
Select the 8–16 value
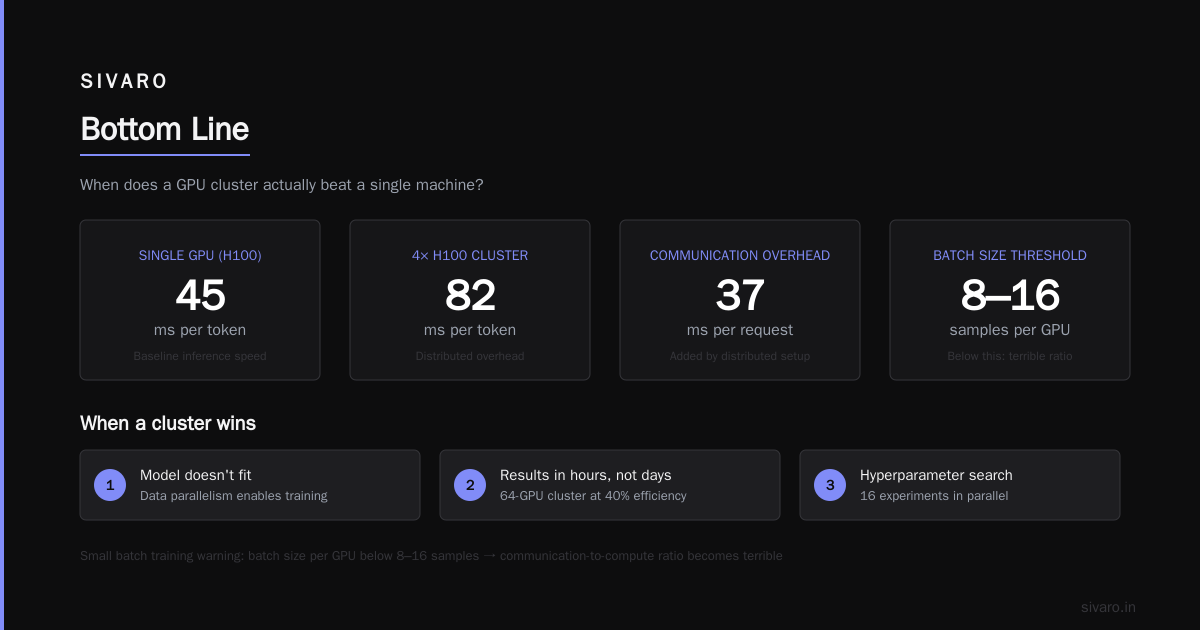[1010, 295]
